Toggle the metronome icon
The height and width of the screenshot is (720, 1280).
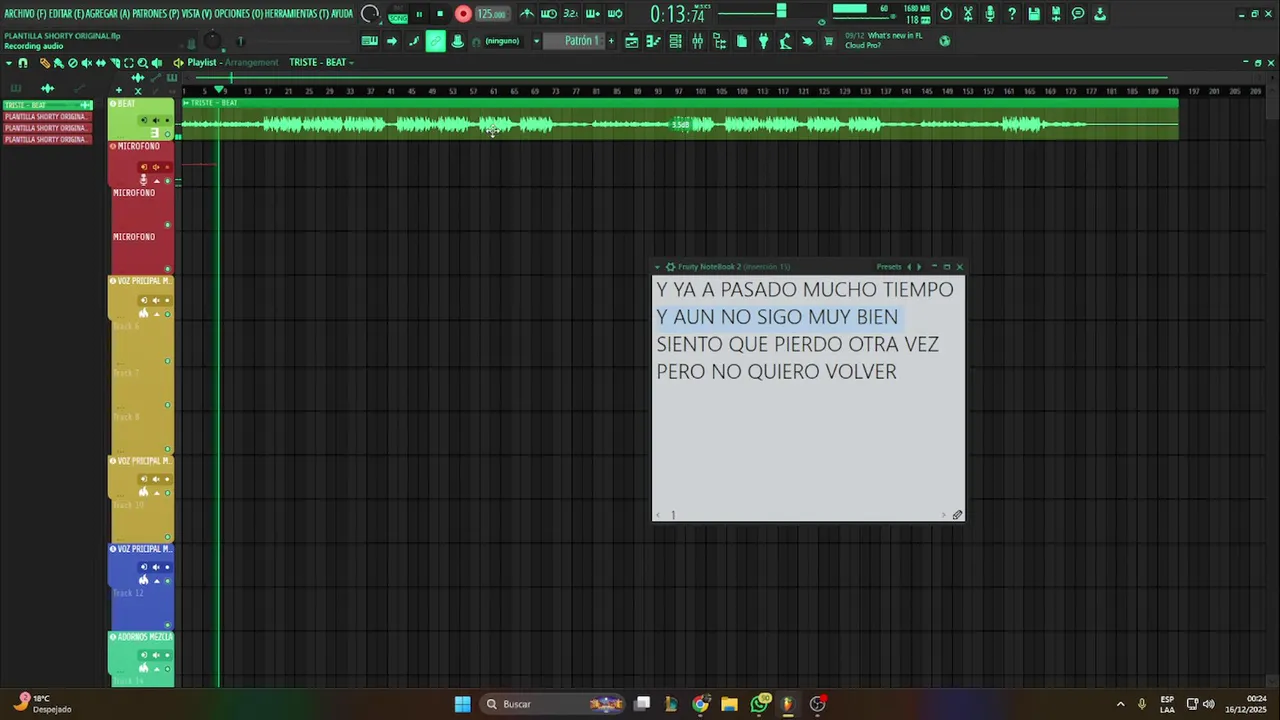tap(527, 14)
